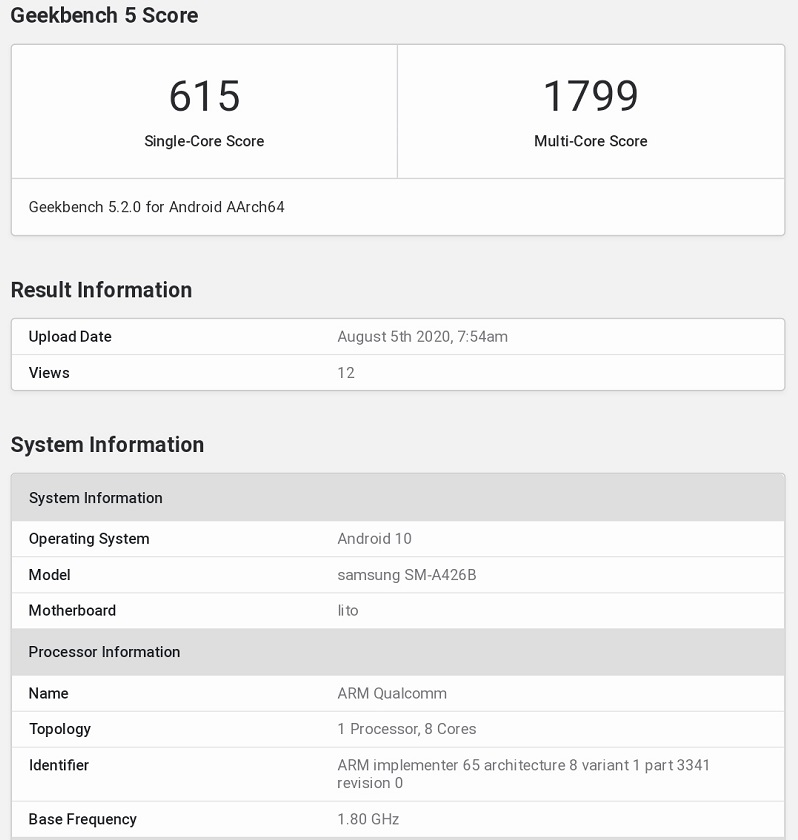The height and width of the screenshot is (840, 798).
Task: Select the 'lito' motherboard value
Action: pyautogui.click(x=348, y=610)
